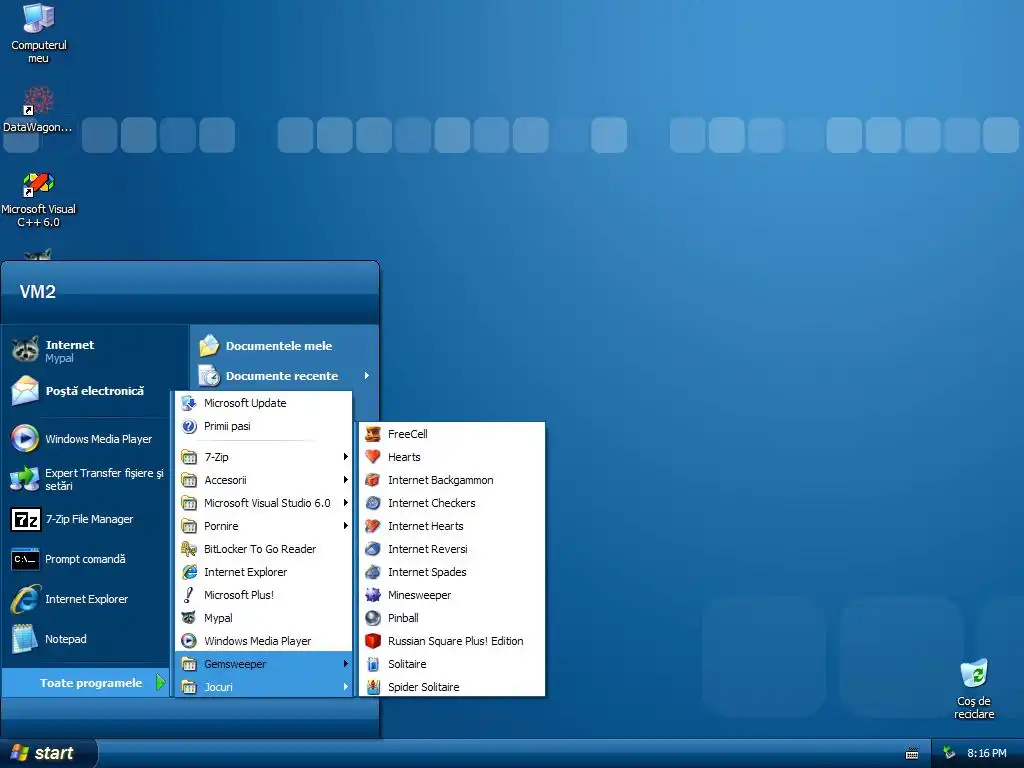Click Internet Hearts icon
This screenshot has width=1024, height=768.
373,526
